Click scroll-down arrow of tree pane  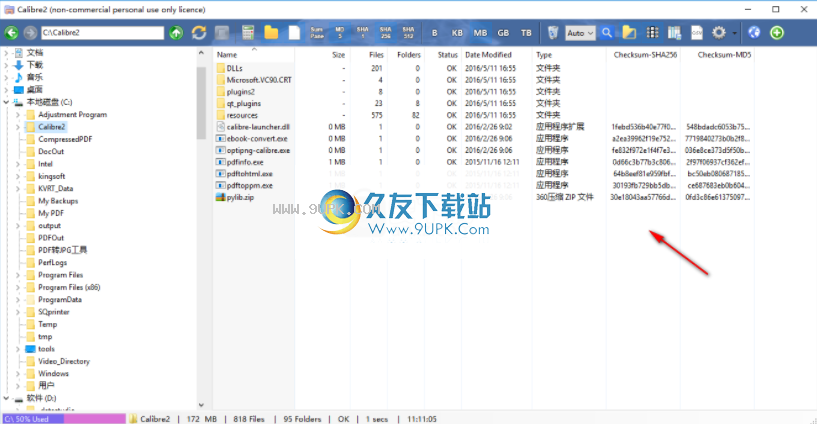201,405
